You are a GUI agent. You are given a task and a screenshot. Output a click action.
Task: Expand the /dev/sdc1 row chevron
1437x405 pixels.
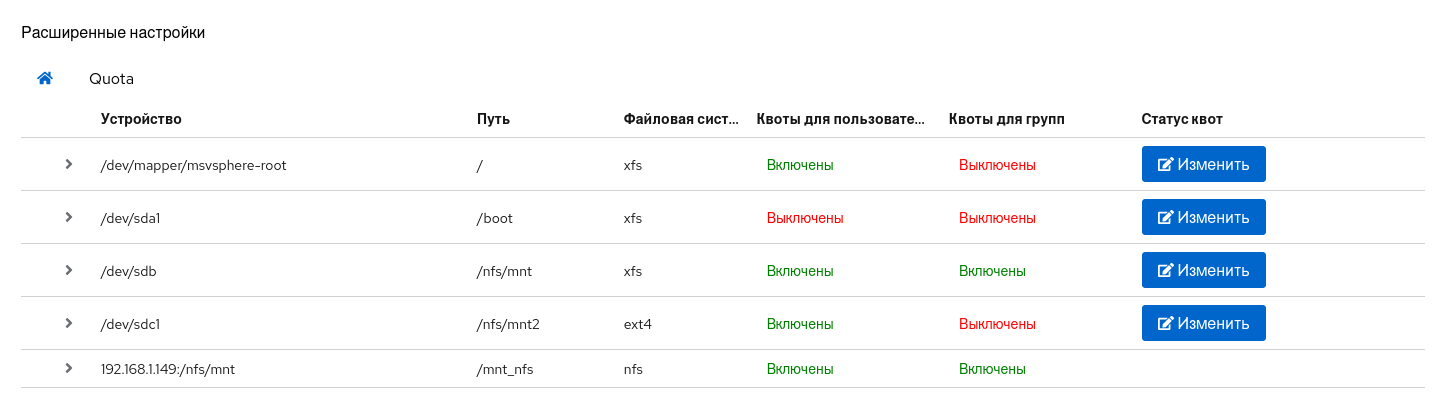click(x=69, y=323)
